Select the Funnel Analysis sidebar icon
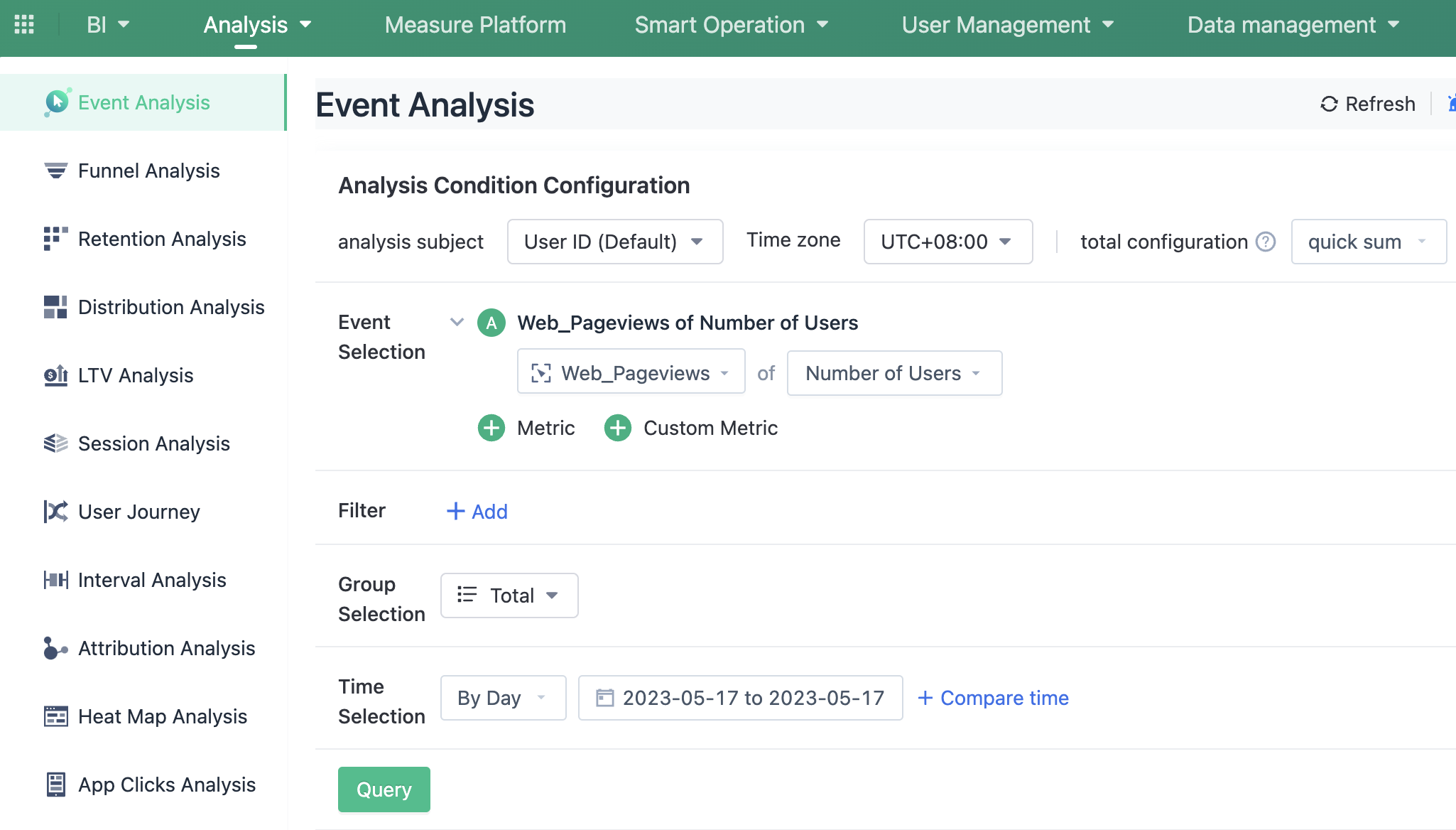 pyautogui.click(x=55, y=170)
